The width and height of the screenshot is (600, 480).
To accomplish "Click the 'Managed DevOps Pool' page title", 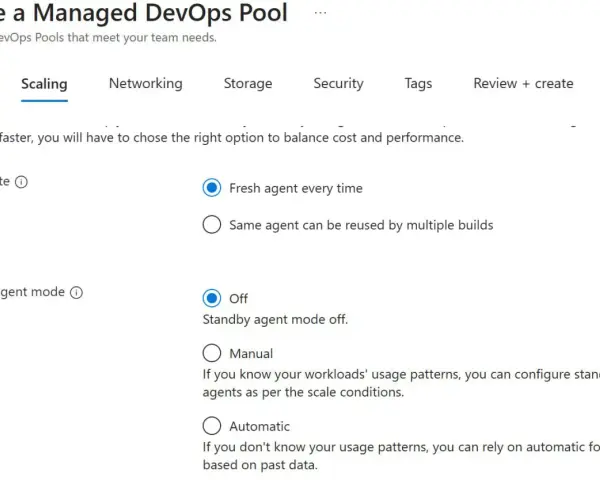I will [160, 13].
